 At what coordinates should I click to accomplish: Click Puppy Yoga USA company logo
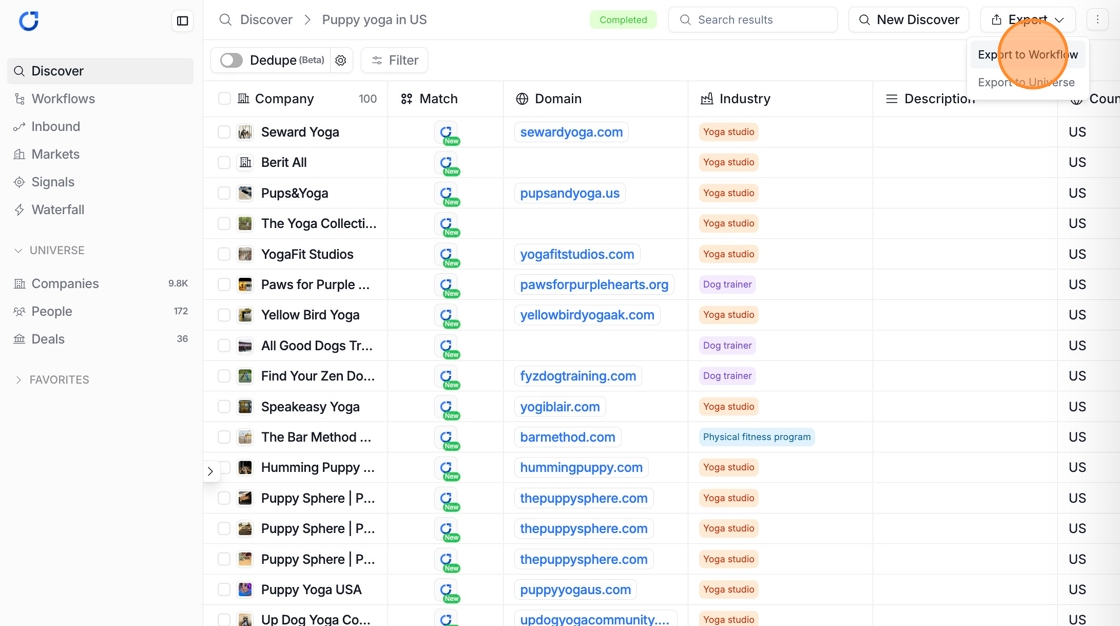(245, 590)
